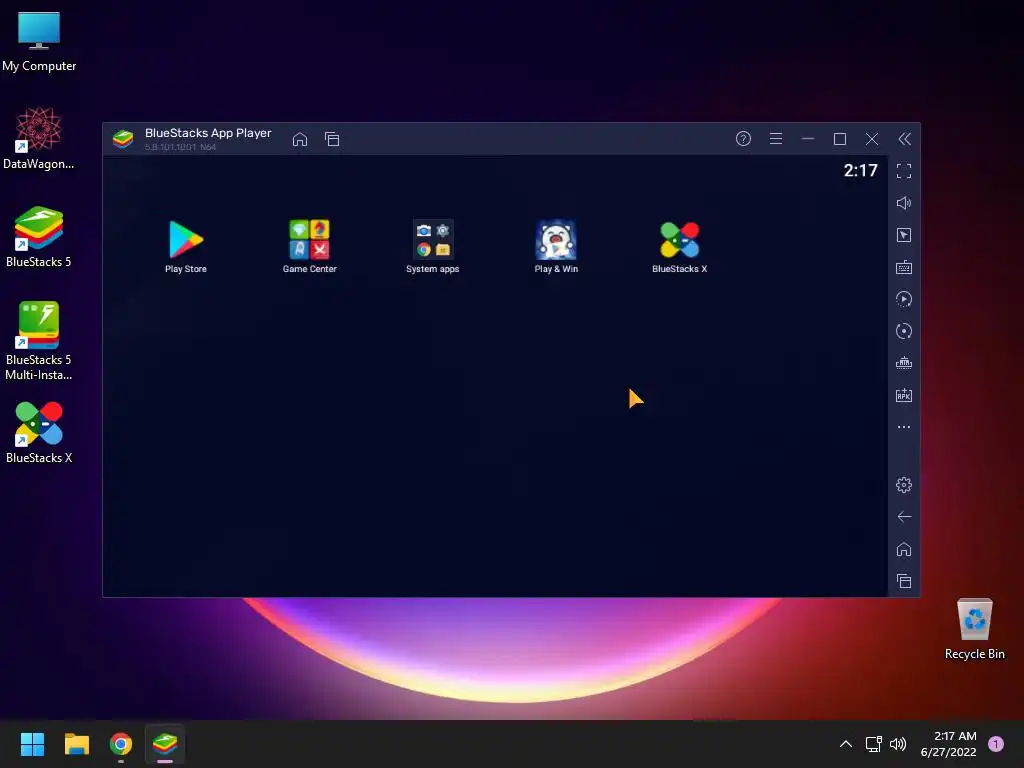Maximize the BlueStacks App Player window

point(840,139)
